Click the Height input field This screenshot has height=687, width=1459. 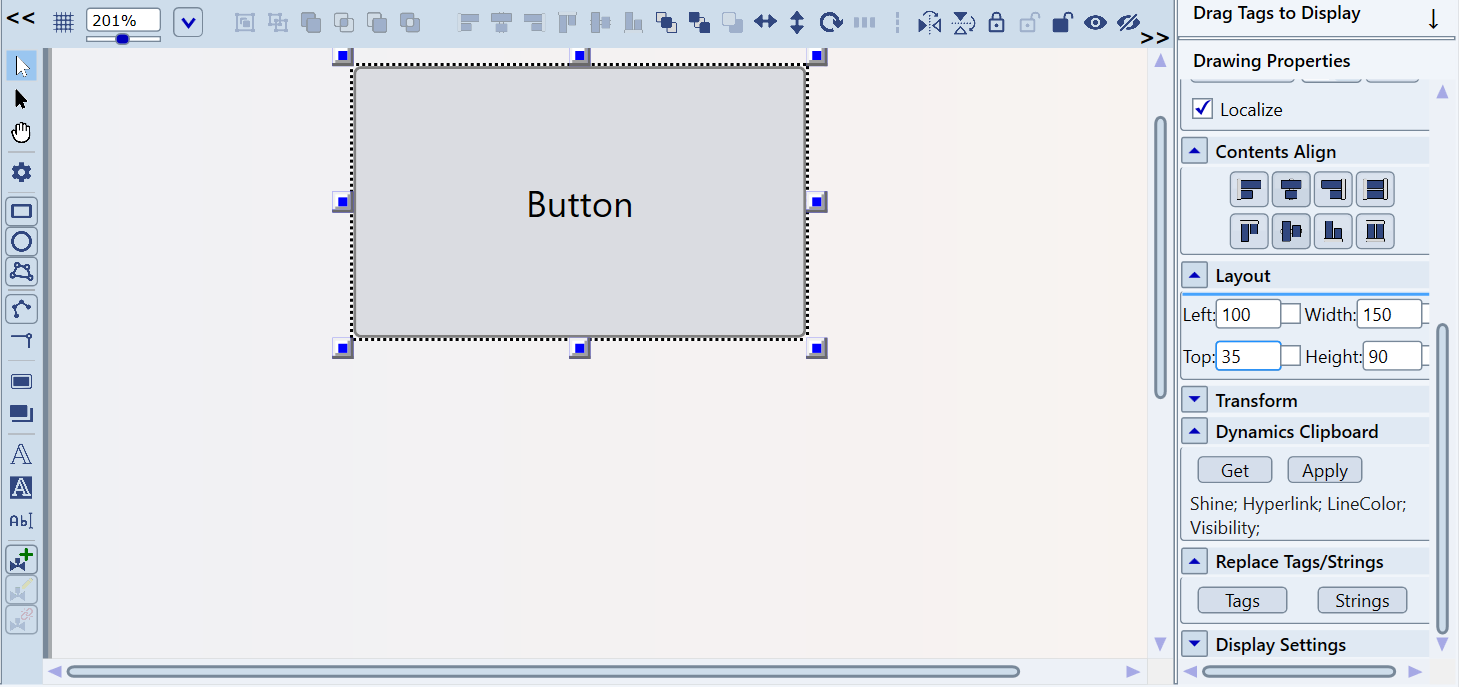pyautogui.click(x=1391, y=356)
